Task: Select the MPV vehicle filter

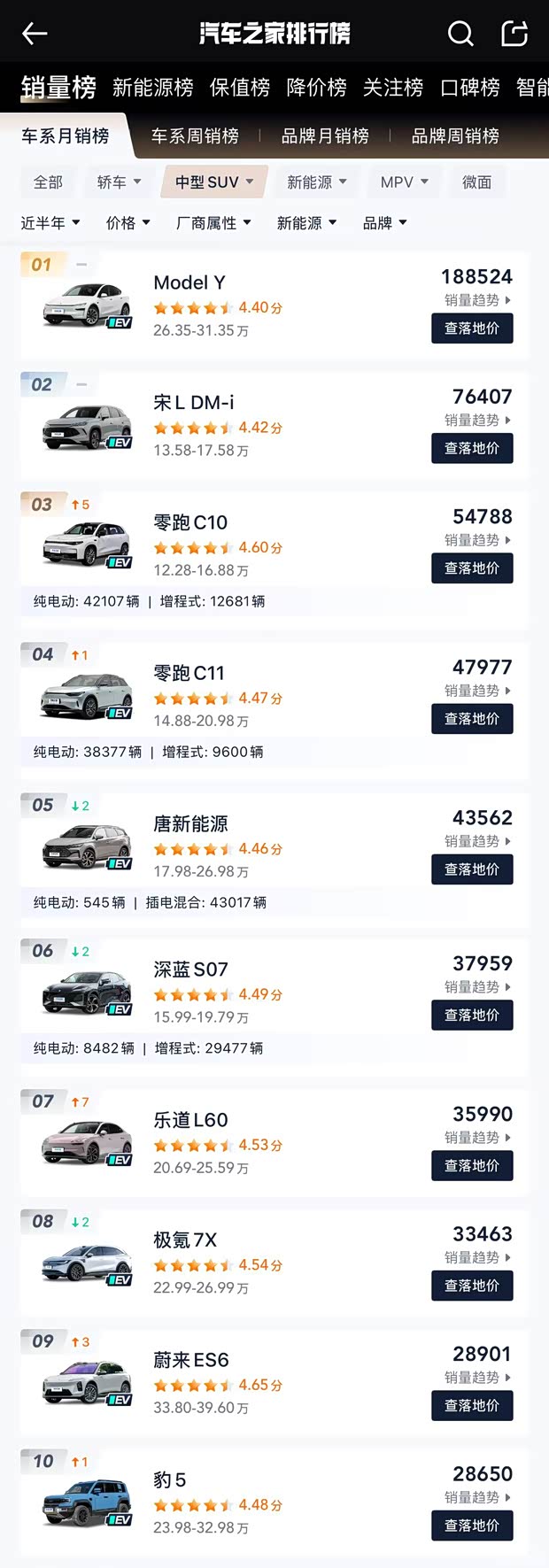Action: pos(403,182)
